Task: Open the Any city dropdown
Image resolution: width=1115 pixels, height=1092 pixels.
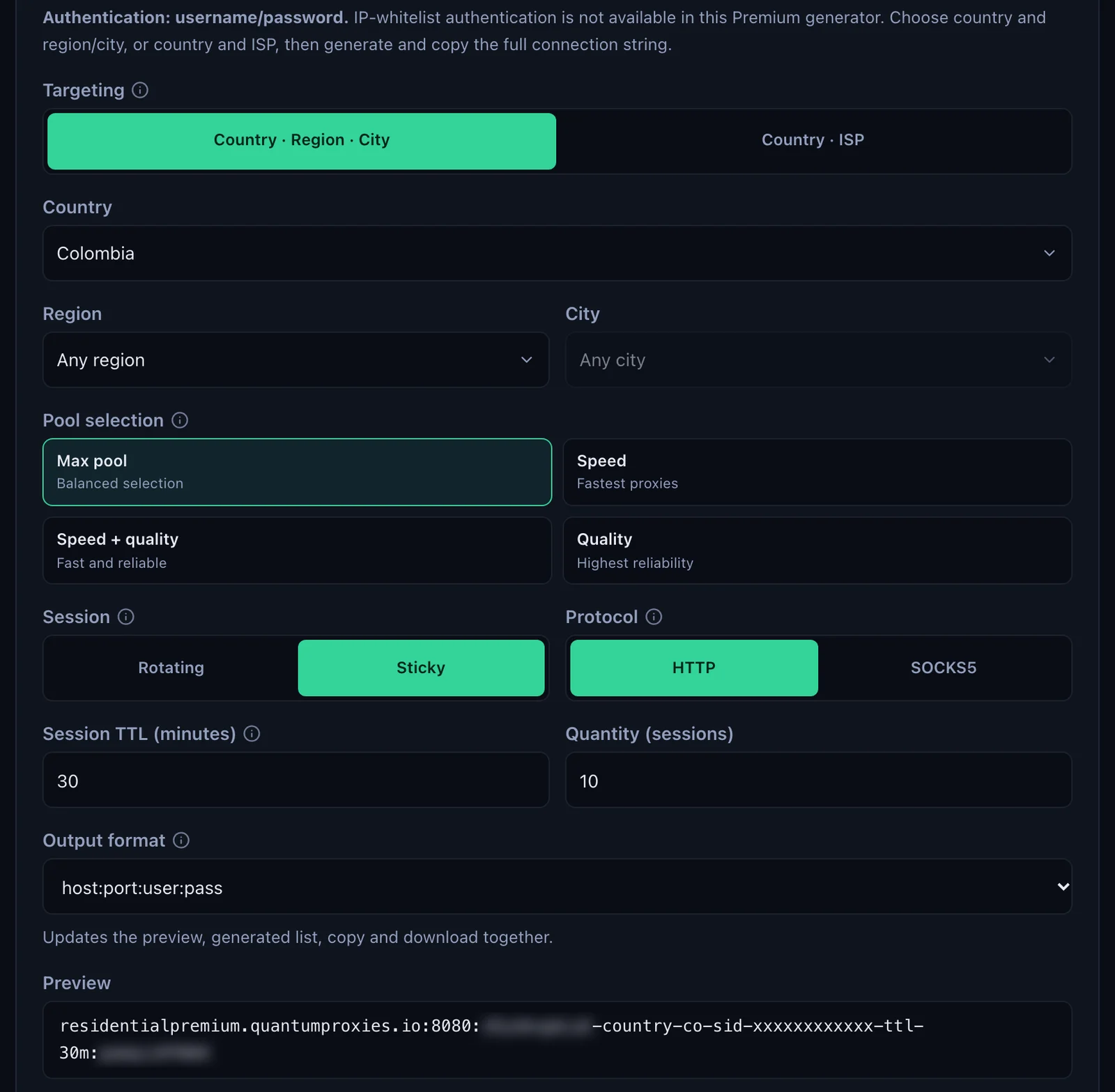Action: tap(818, 360)
